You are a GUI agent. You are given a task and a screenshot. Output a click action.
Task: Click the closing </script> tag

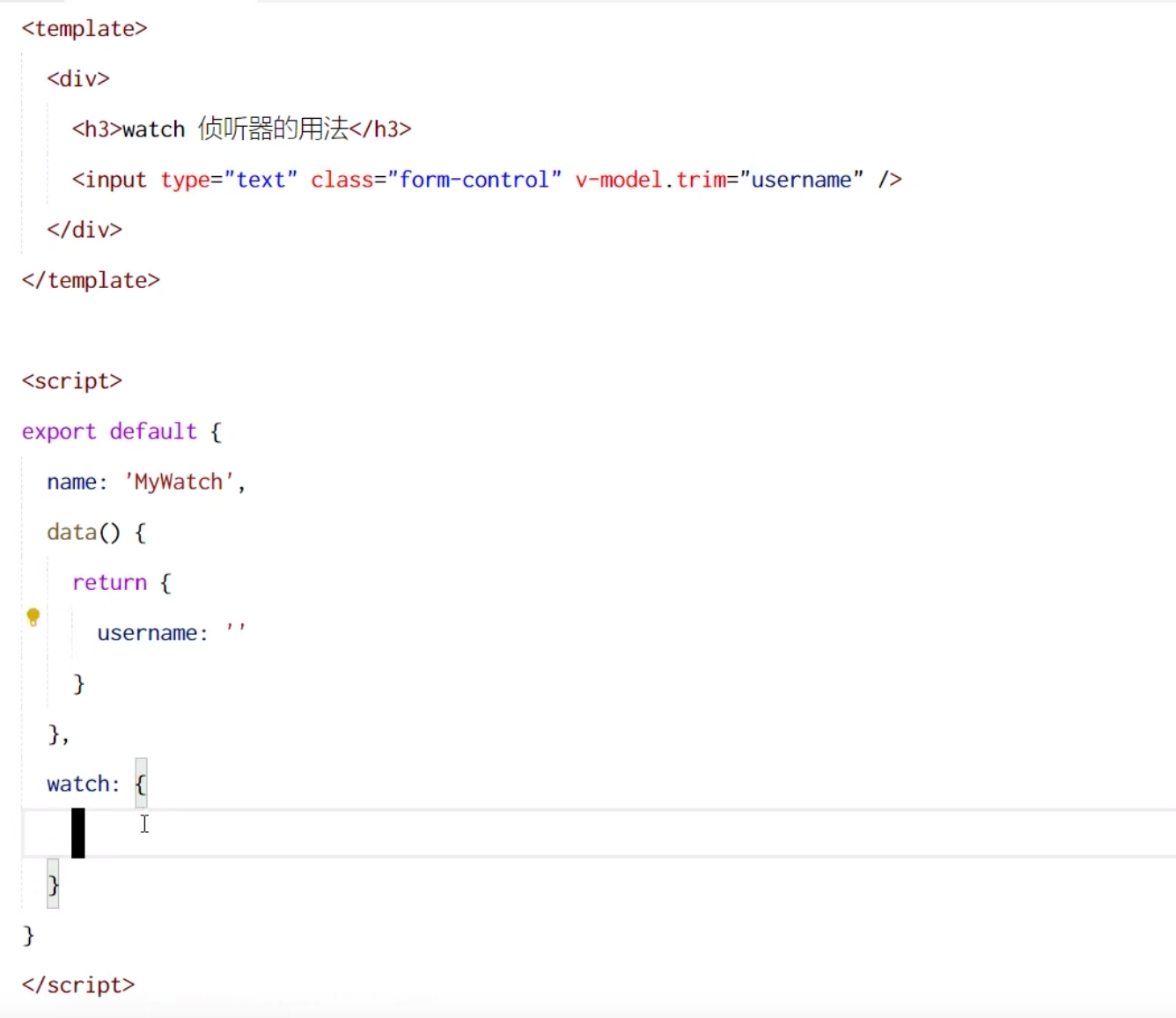click(77, 985)
